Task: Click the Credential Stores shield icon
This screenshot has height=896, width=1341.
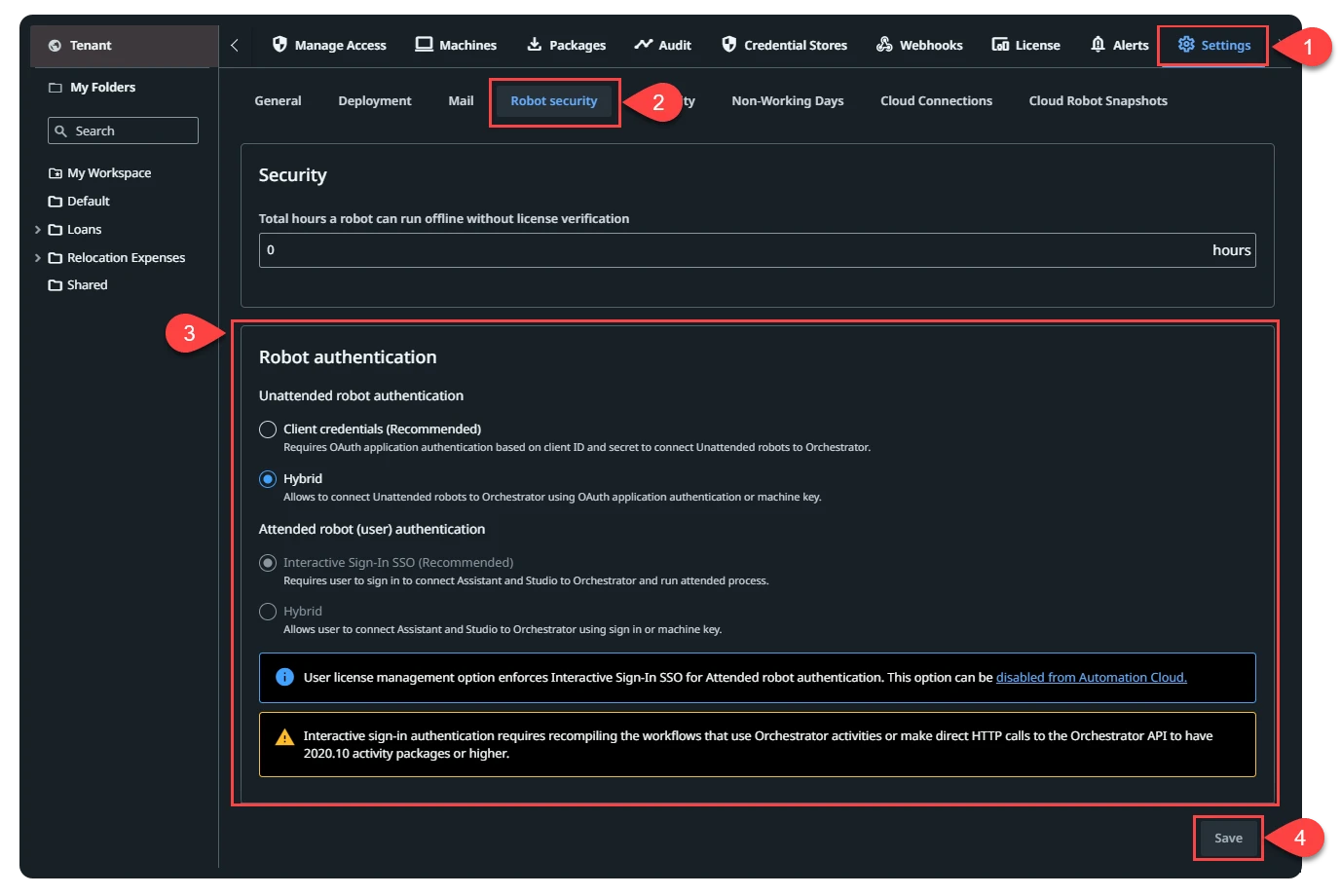Action: coord(729,44)
